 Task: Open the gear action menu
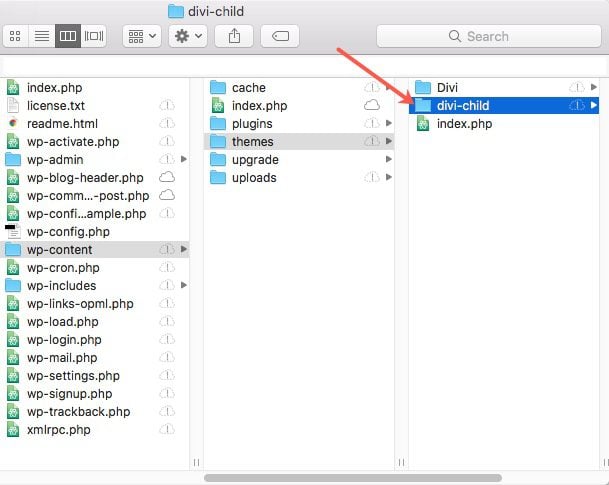click(x=187, y=36)
